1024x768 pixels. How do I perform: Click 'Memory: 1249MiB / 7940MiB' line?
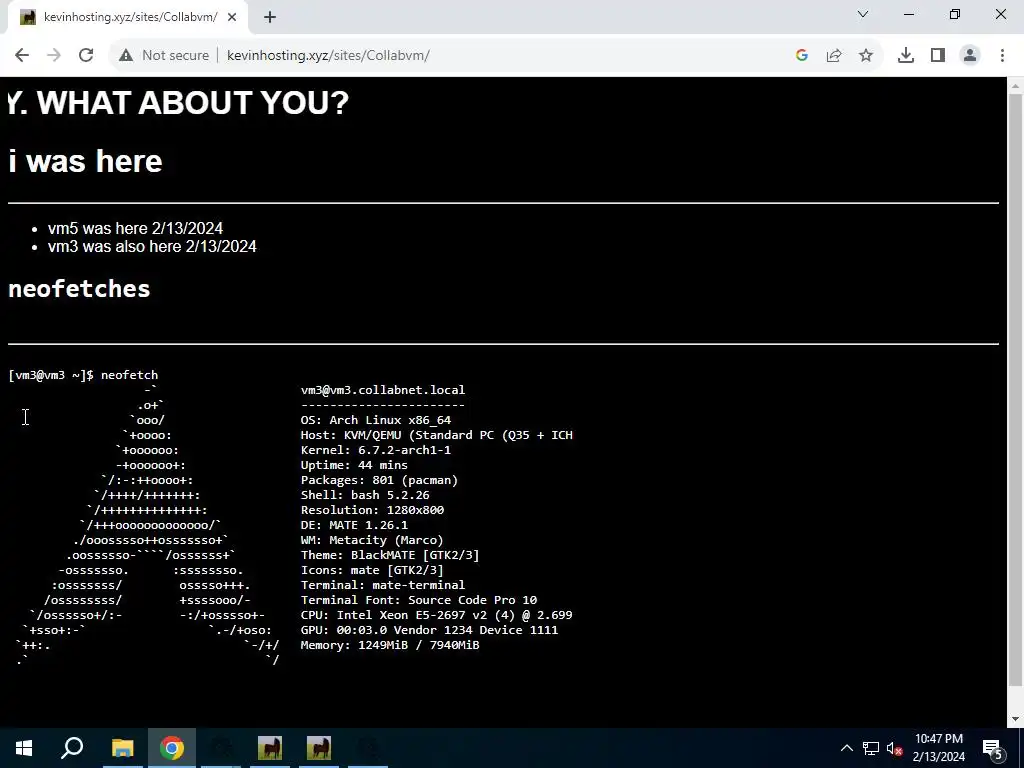(x=390, y=645)
